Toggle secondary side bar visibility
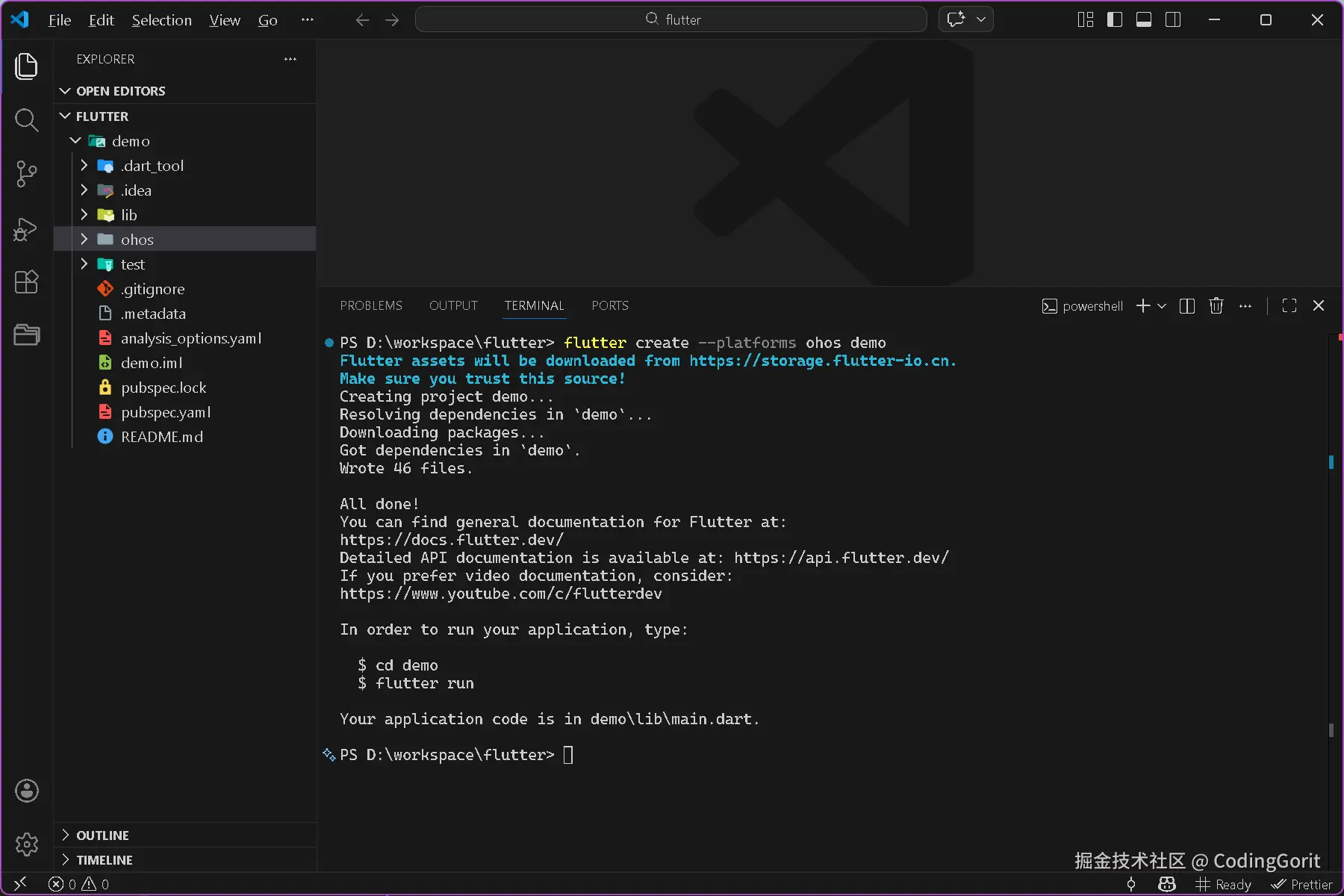This screenshot has width=1344, height=896. [1173, 20]
